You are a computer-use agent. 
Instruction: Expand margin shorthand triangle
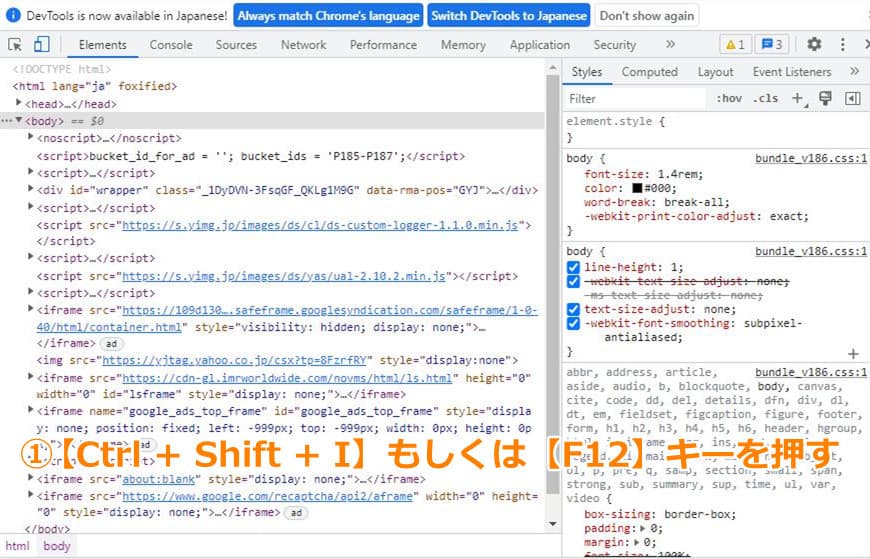click(637, 542)
